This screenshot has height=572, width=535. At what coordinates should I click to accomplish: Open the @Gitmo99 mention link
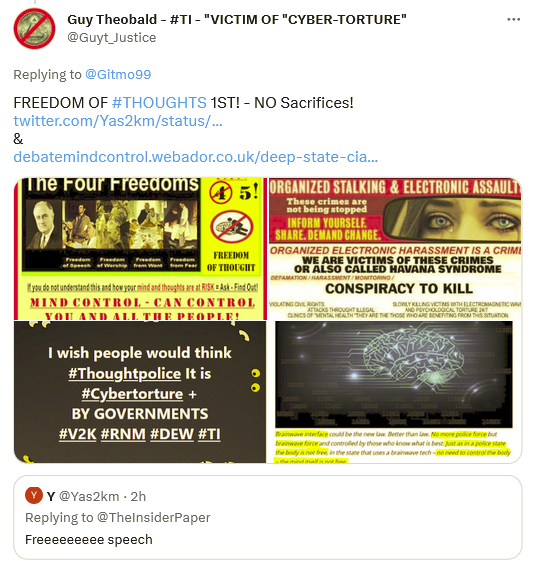pos(118,74)
